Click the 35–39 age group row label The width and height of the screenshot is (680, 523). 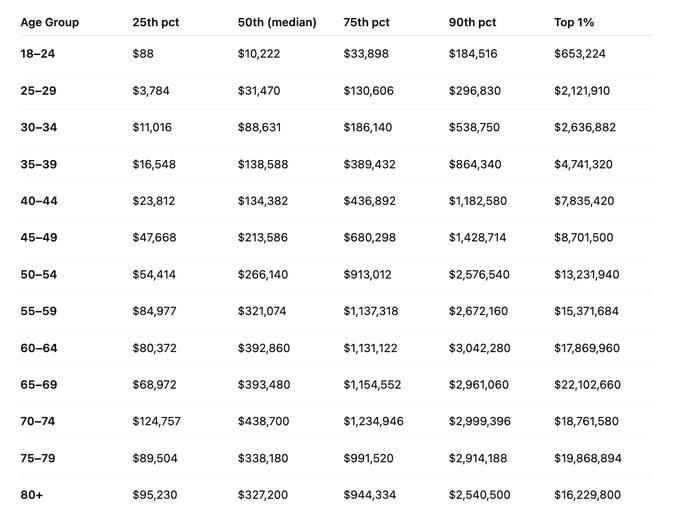point(39,164)
